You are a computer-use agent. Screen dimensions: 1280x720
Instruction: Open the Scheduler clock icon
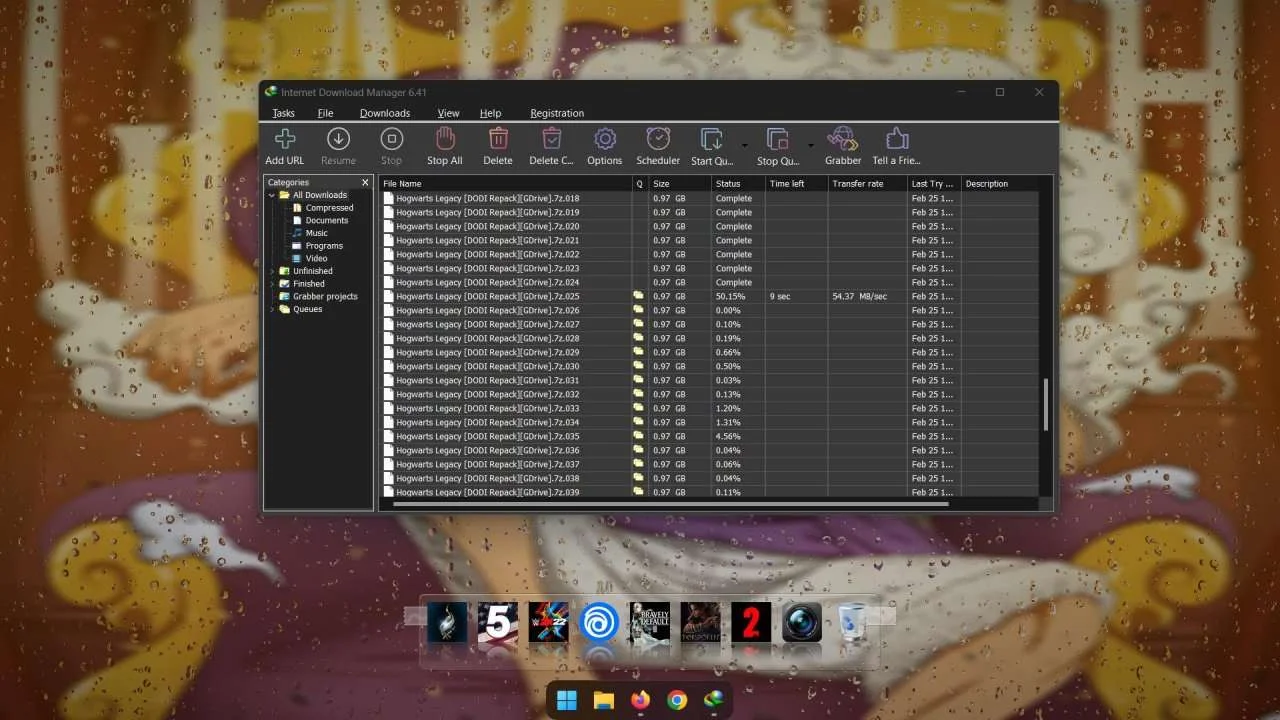(x=658, y=139)
